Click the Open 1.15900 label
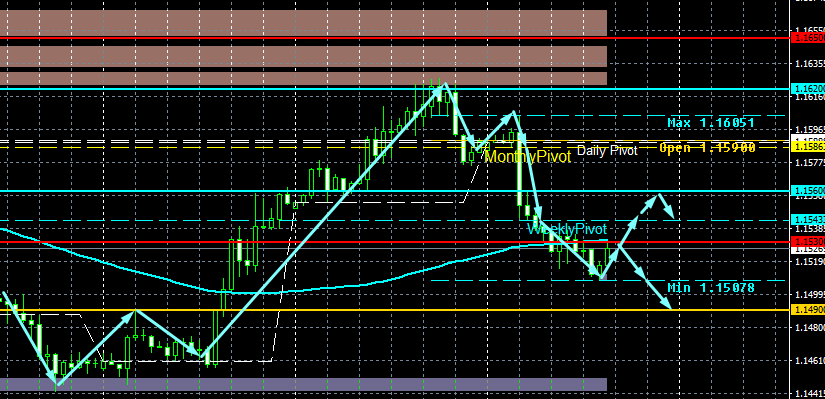 (x=707, y=148)
